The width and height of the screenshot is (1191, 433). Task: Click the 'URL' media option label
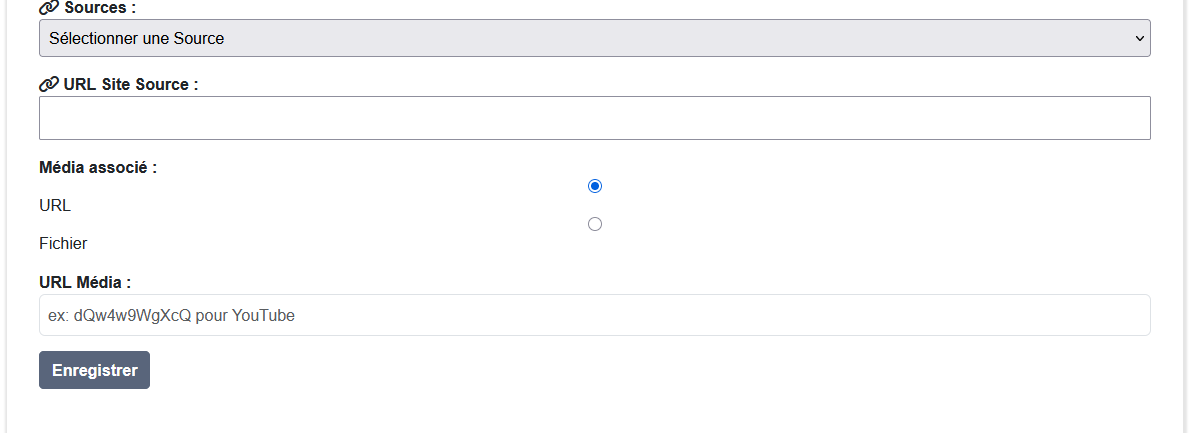(x=55, y=205)
